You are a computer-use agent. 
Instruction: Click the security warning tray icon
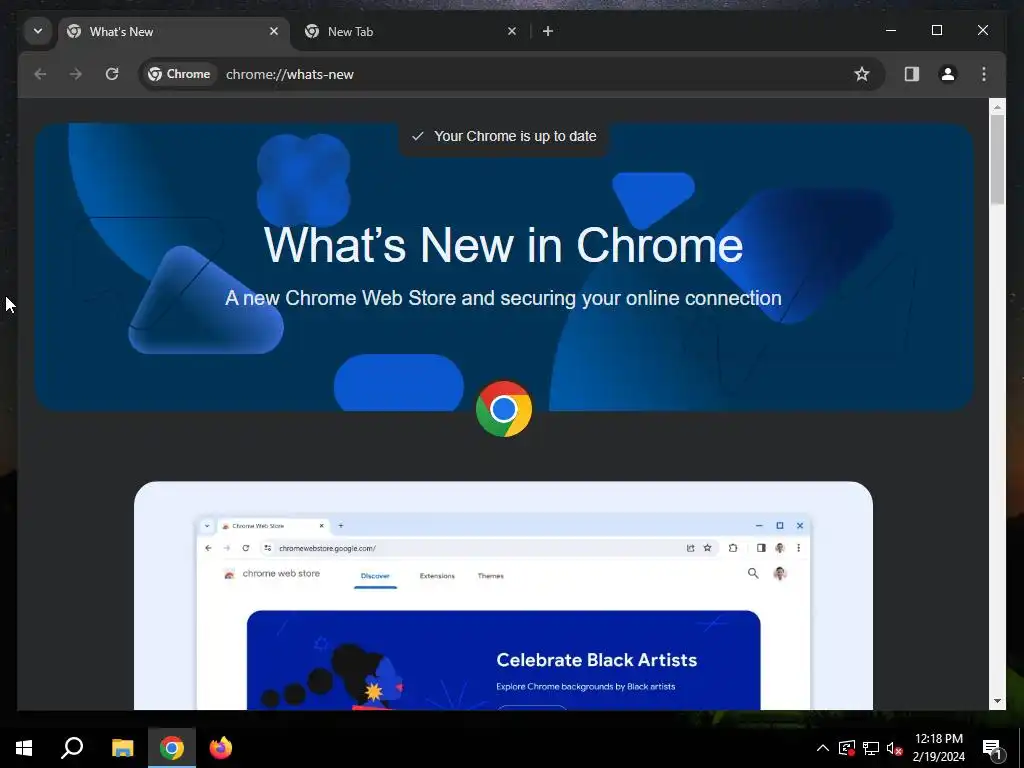pos(846,748)
